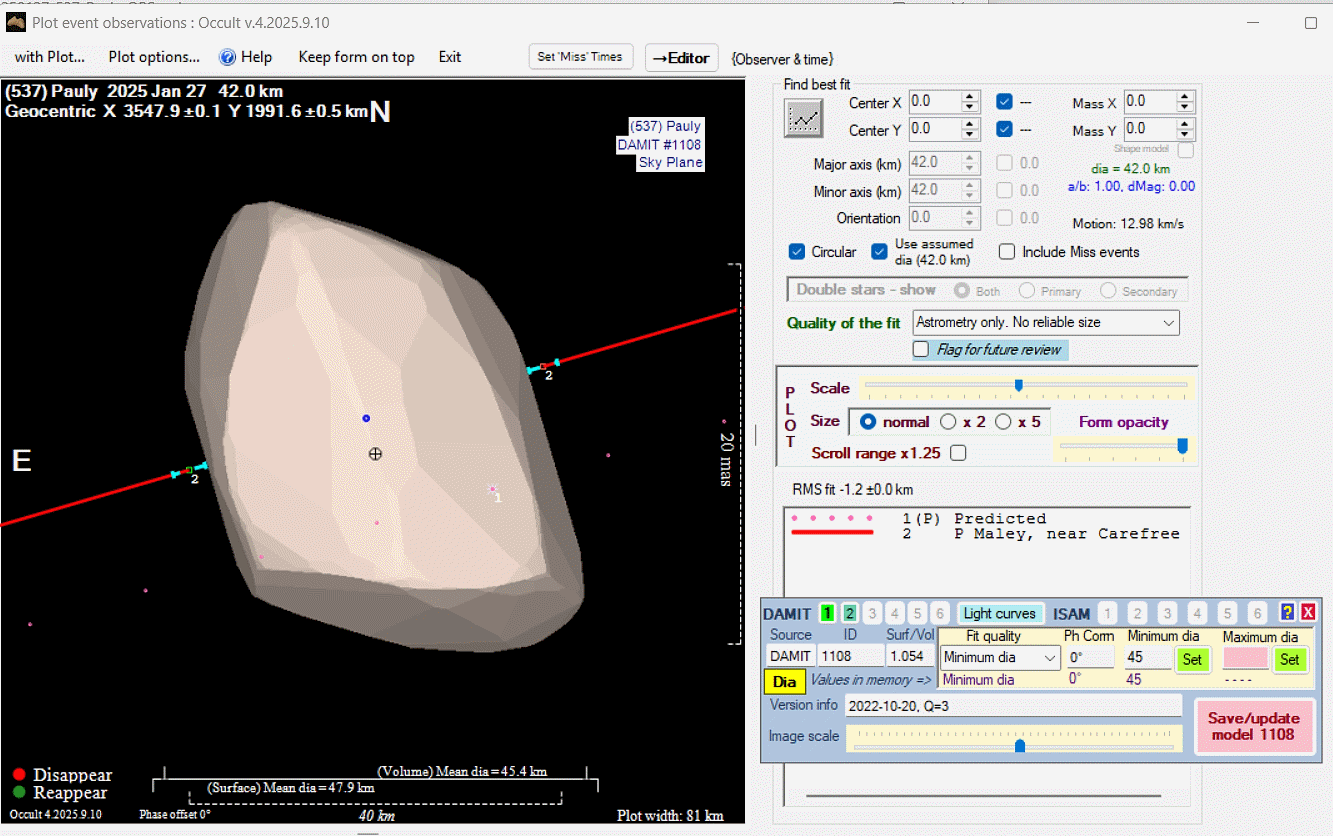
Task: Click the Set 'Miss' Times button
Action: pos(580,57)
